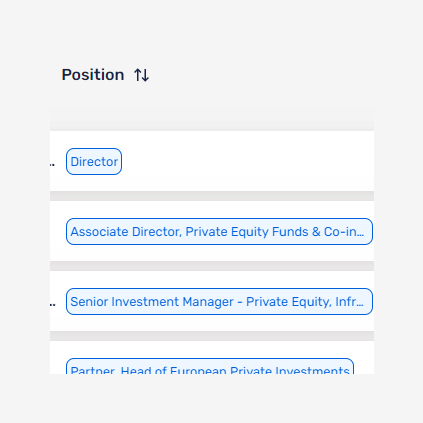Sort the table by Position column

point(141,75)
